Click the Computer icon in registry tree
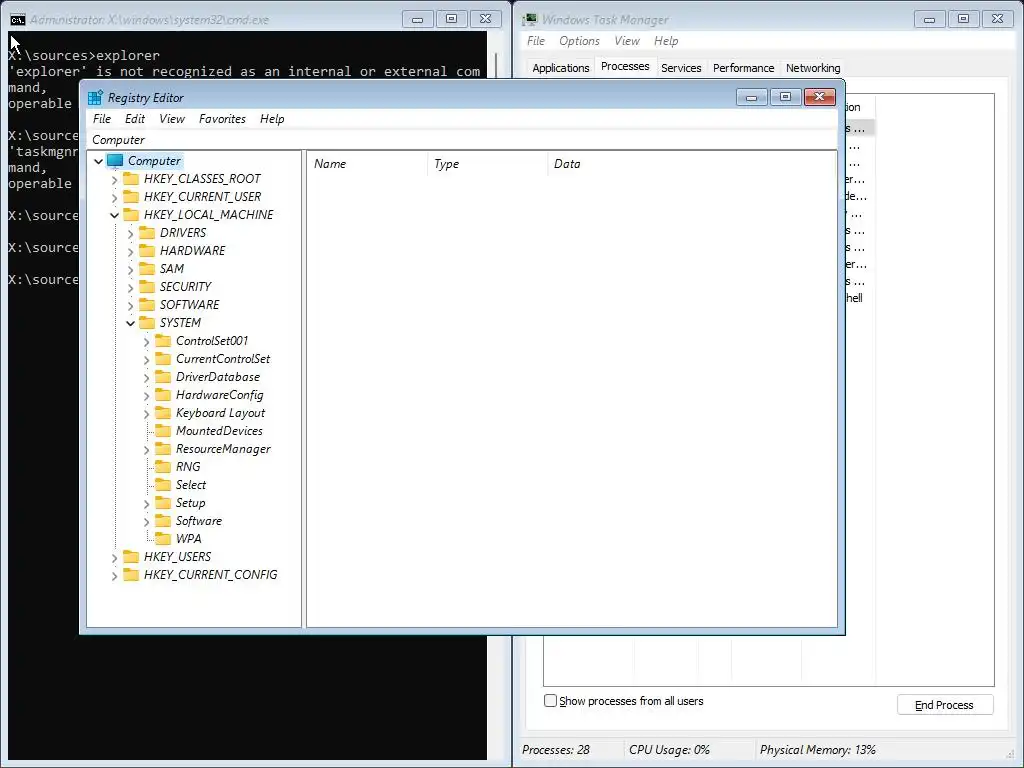1024x768 pixels. tap(115, 161)
